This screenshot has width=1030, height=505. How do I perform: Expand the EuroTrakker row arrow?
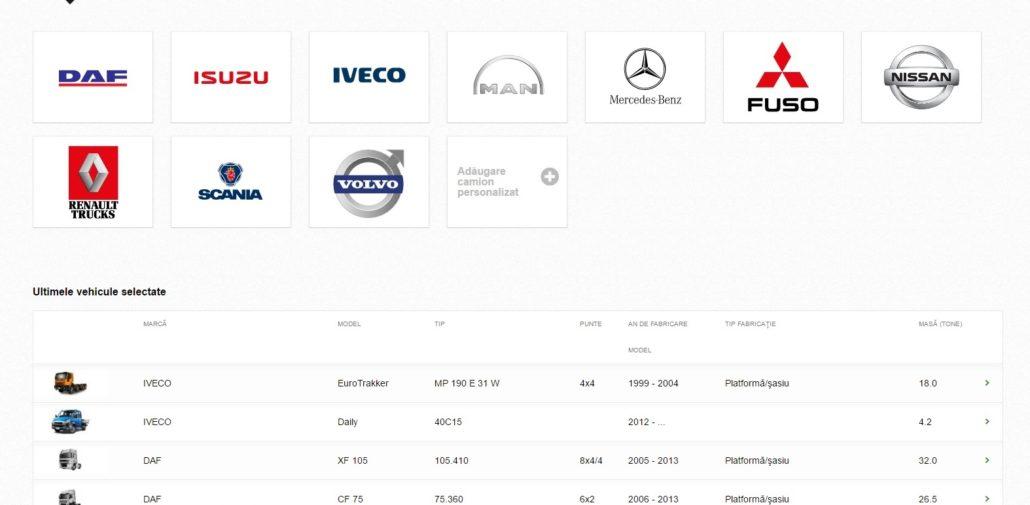987,383
